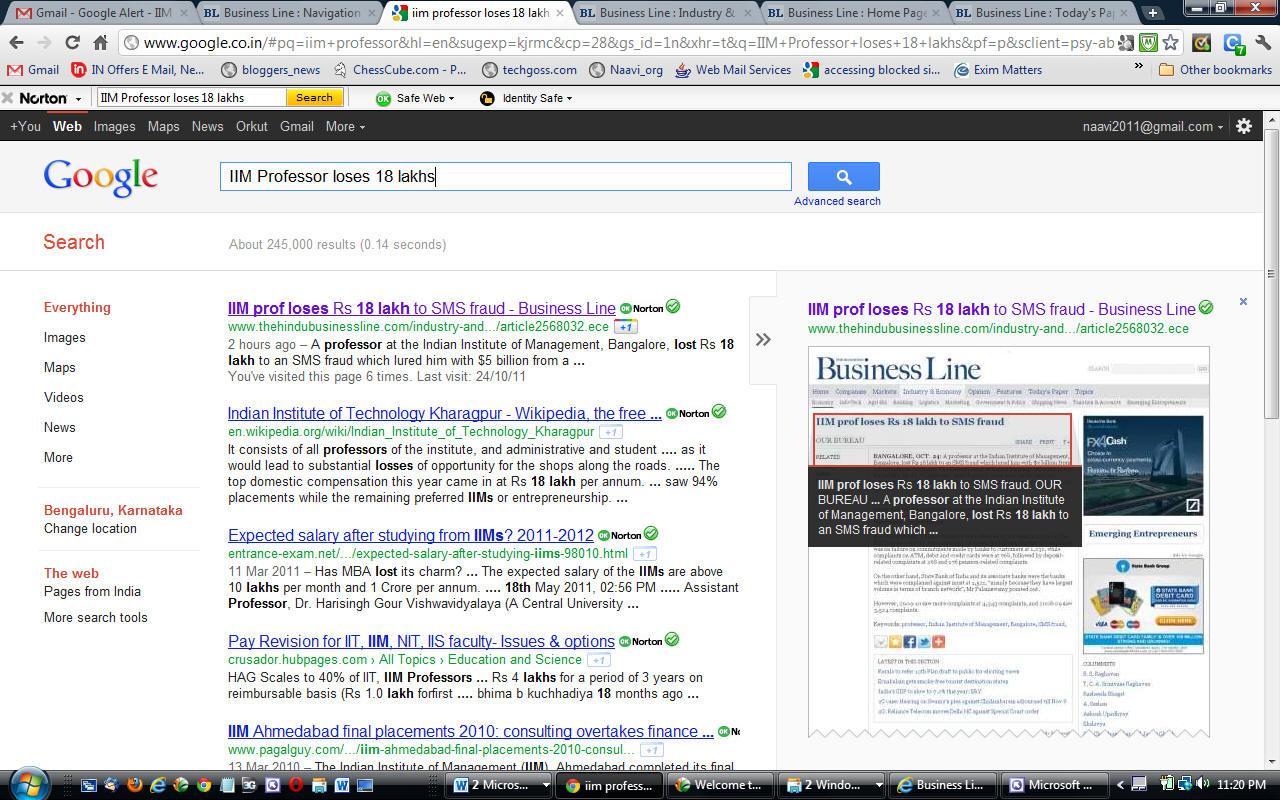Click the blue magnifier Google search button
The image size is (1280, 800).
tap(843, 177)
